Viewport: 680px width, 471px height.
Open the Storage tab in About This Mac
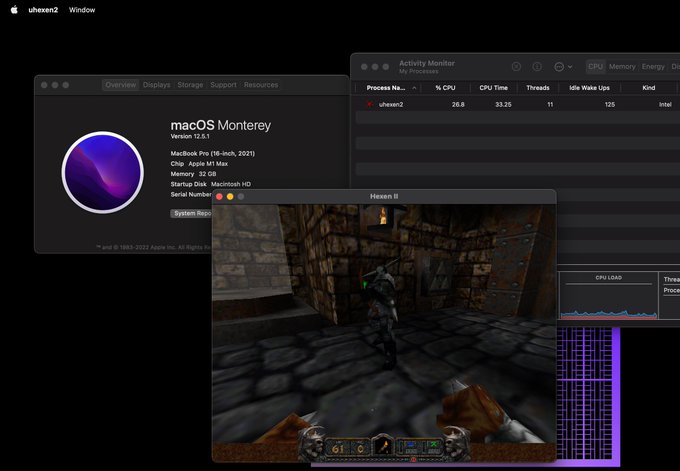tap(190, 85)
